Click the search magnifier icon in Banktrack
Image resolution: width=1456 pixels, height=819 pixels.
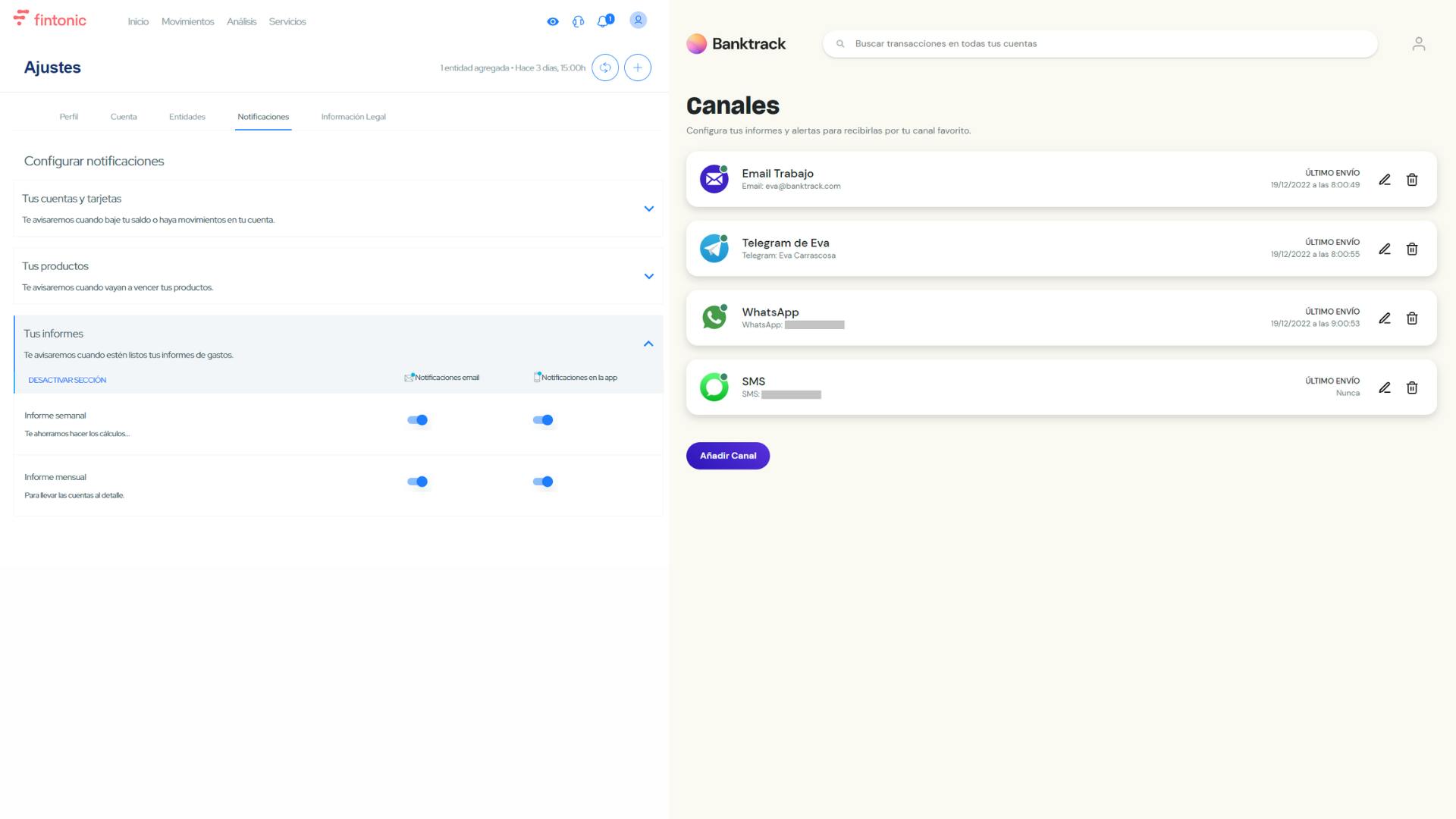click(x=840, y=44)
